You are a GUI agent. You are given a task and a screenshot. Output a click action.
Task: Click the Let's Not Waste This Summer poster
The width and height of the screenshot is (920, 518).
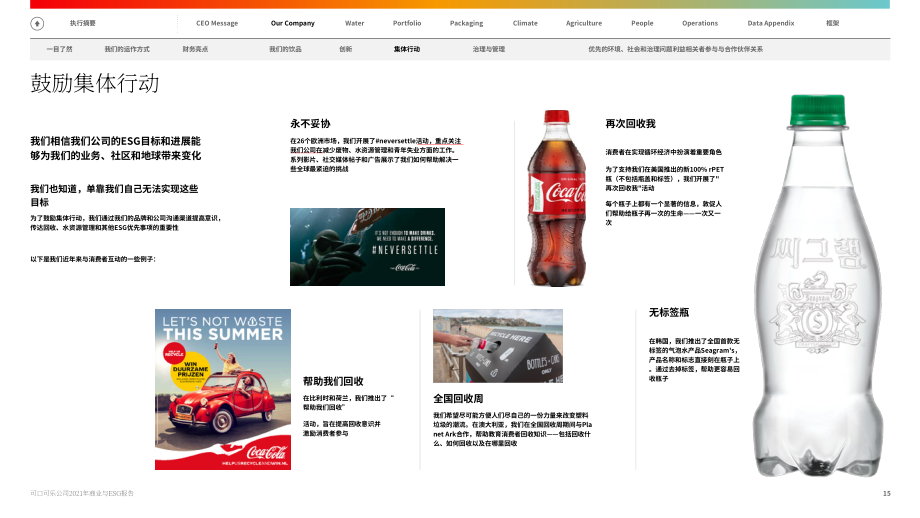click(x=223, y=390)
